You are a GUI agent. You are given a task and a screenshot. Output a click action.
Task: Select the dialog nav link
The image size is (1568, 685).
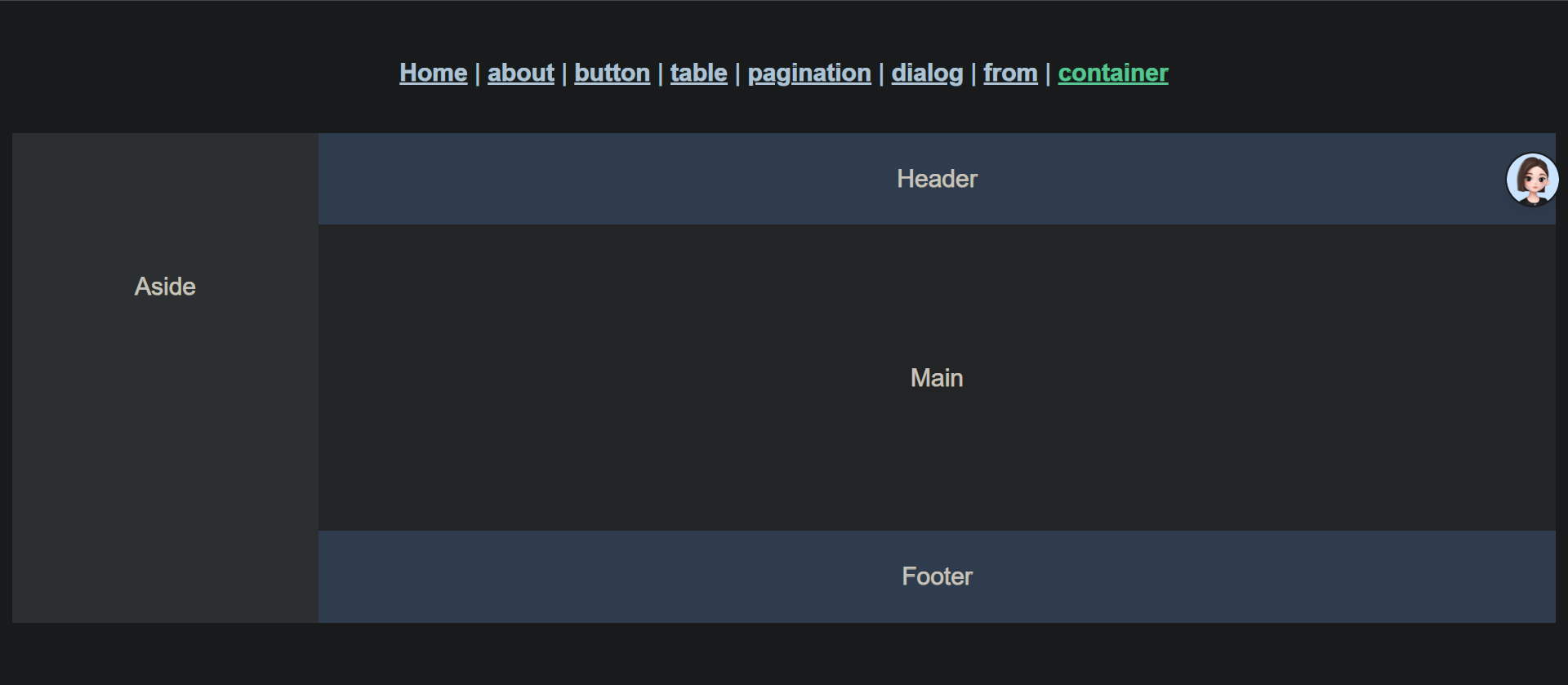[x=927, y=73]
